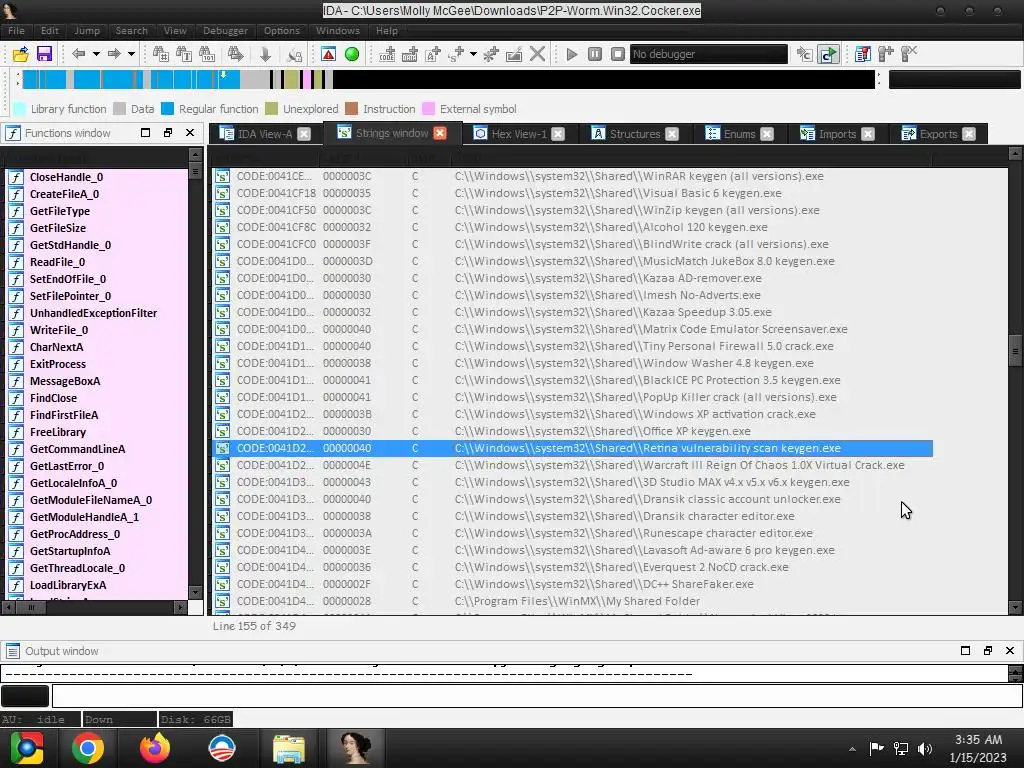
Task: Click the navigation band overview bar
Action: click(448, 79)
